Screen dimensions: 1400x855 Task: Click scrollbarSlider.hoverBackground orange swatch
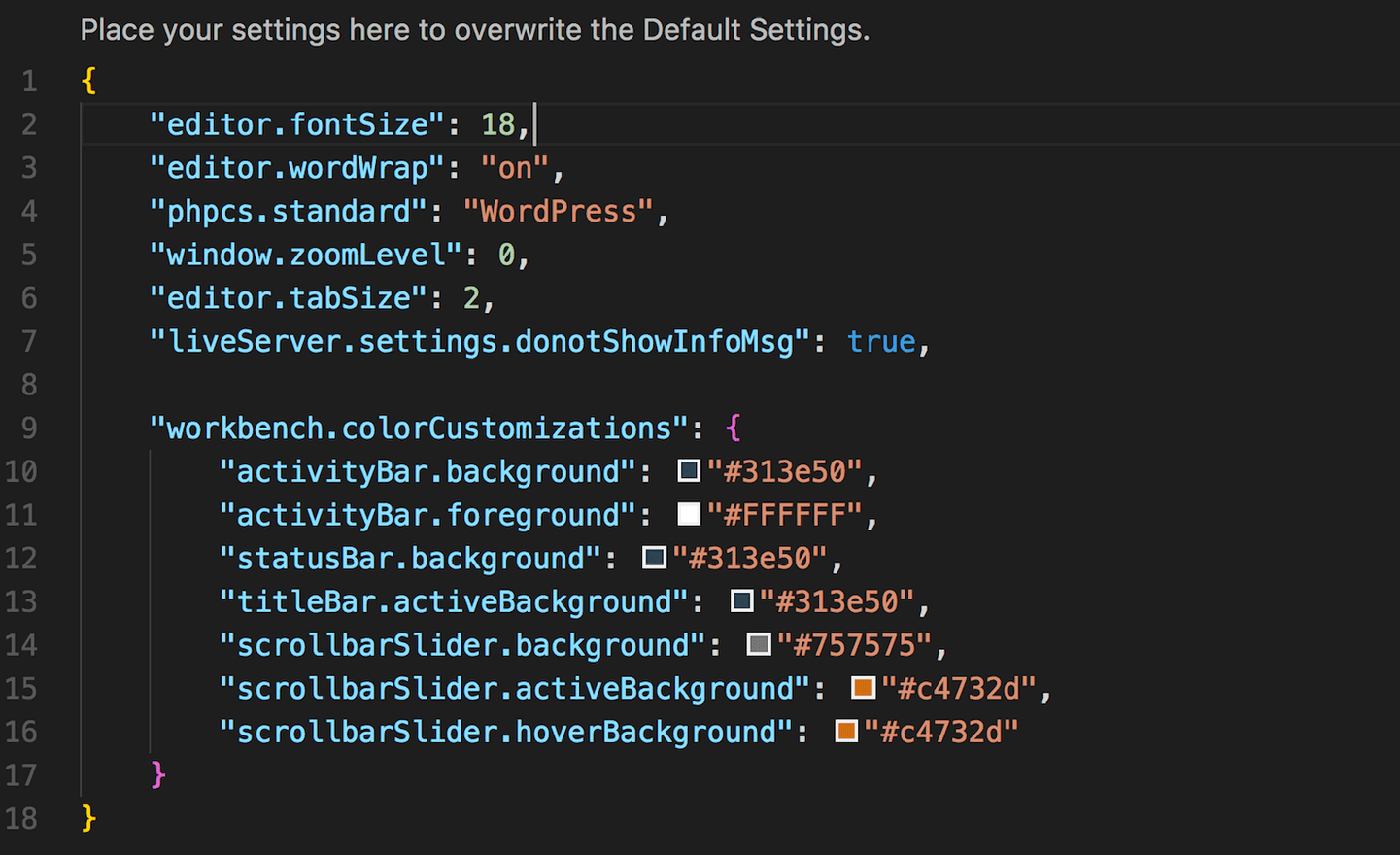[846, 731]
